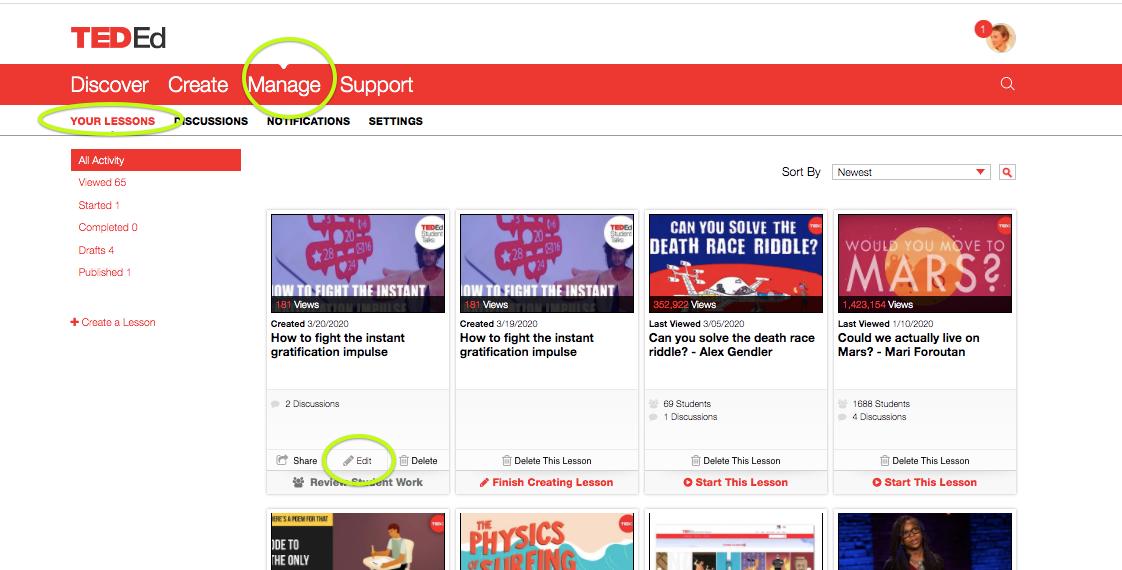Click the search magnifier in red navbar

[x=1007, y=84]
